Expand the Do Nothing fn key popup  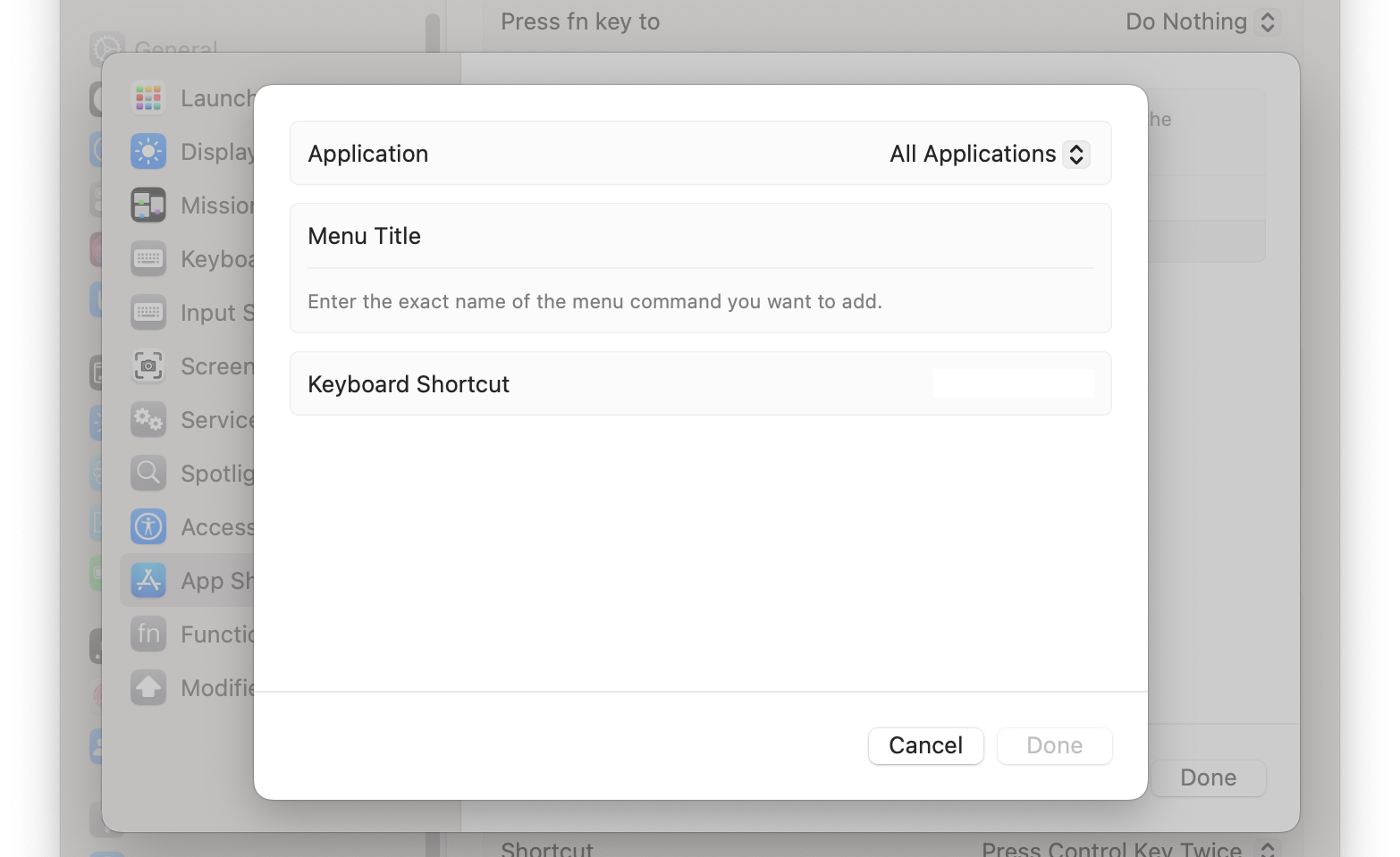(1202, 21)
